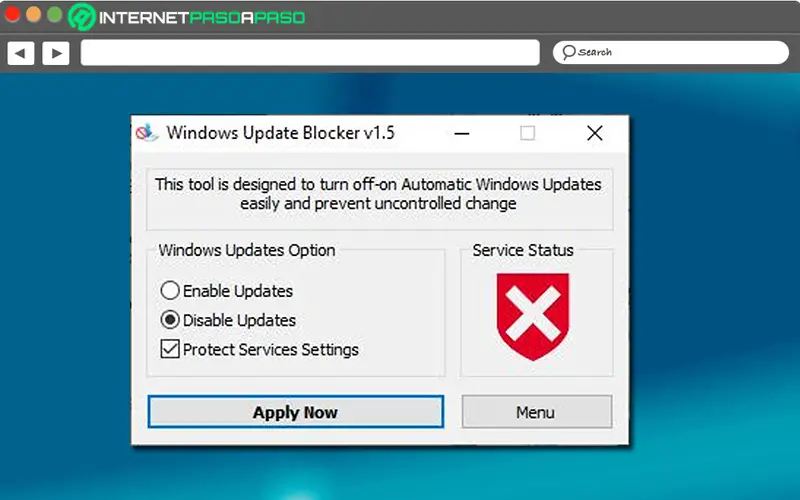
Task: Click the red traffic-light dot at top left
Action: [x=13, y=16]
